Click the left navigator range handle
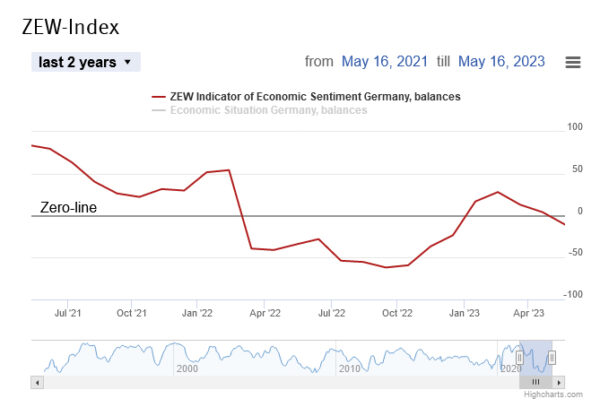Image resolution: width=600 pixels, height=416 pixels. point(520,357)
